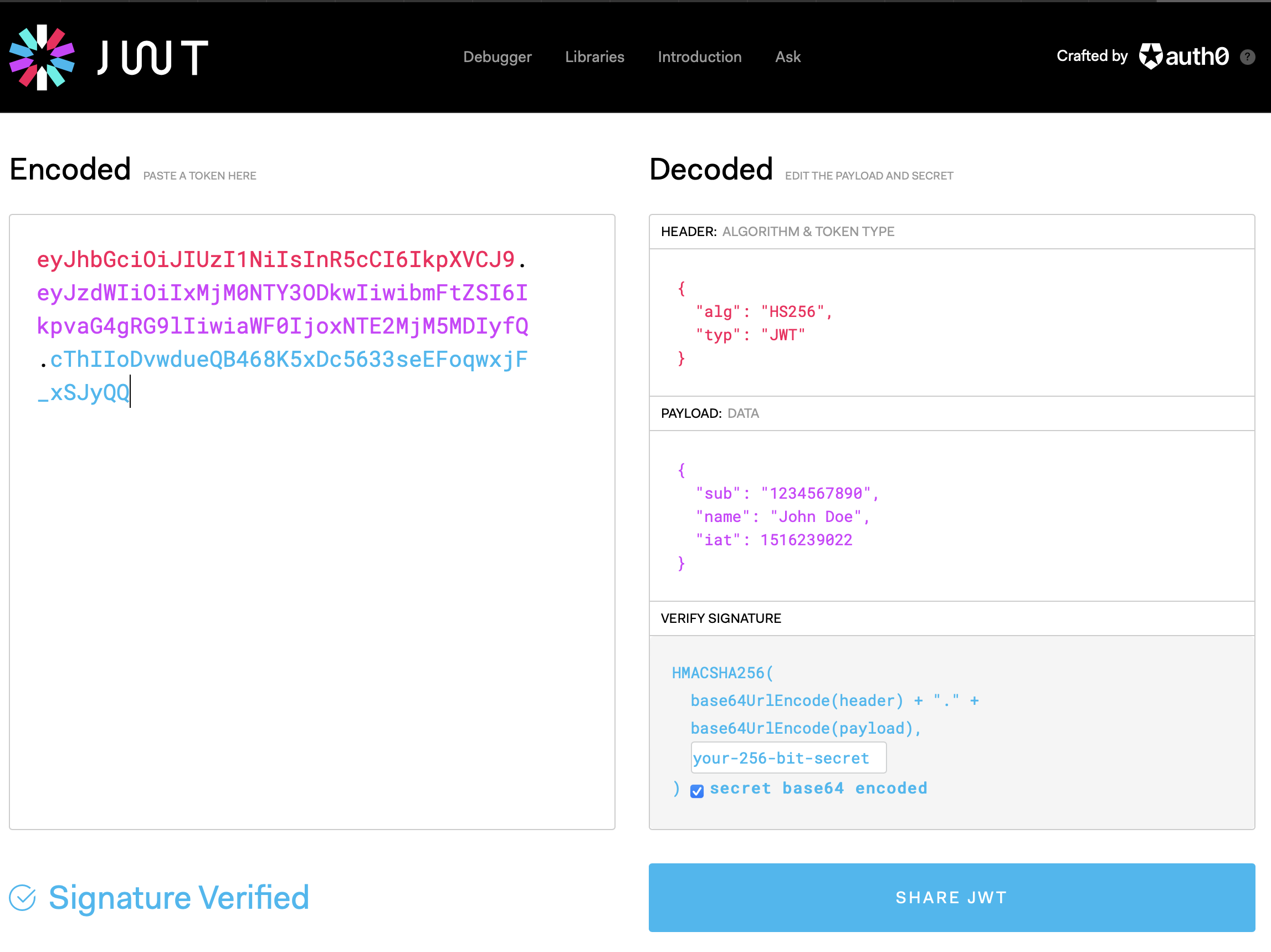The image size is (1271, 952).
Task: Open the Libraries nav item
Action: (x=594, y=57)
